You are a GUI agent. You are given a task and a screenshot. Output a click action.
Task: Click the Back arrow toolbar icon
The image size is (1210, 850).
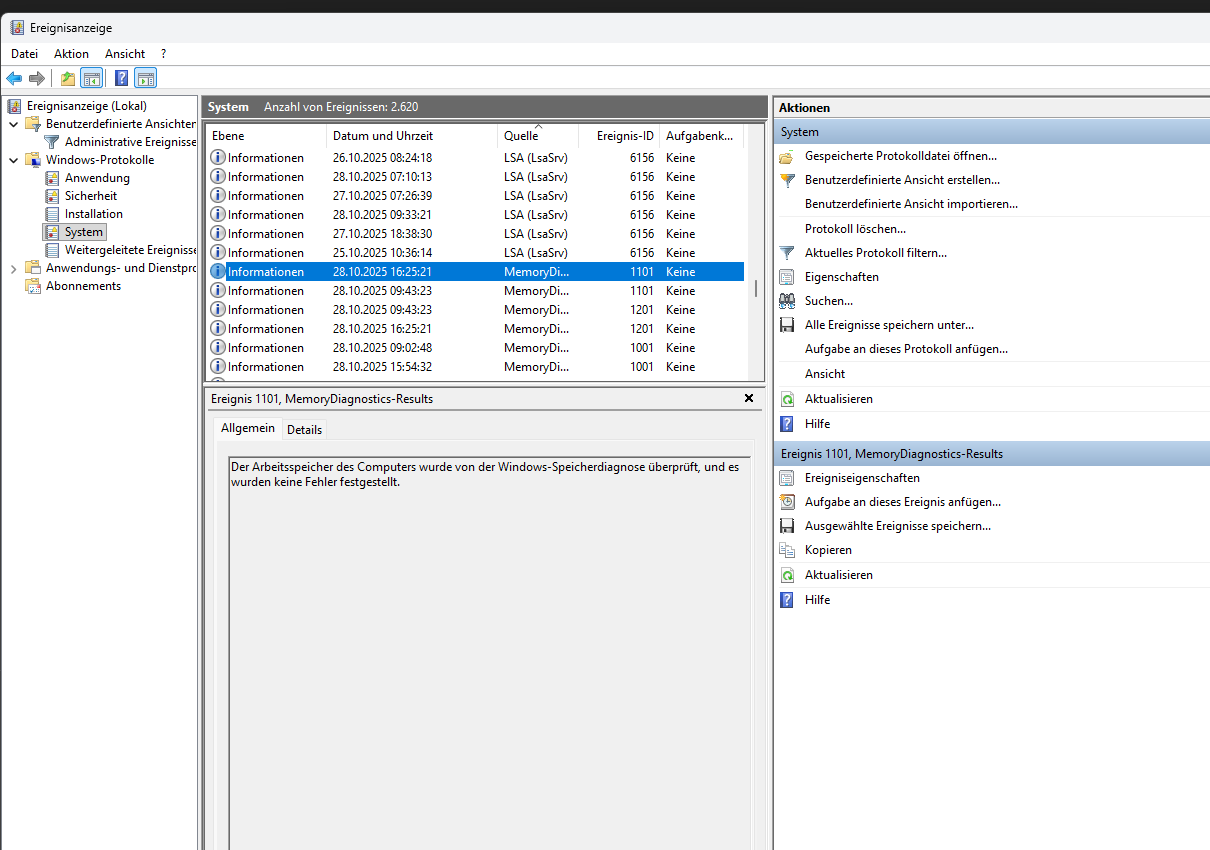14,78
